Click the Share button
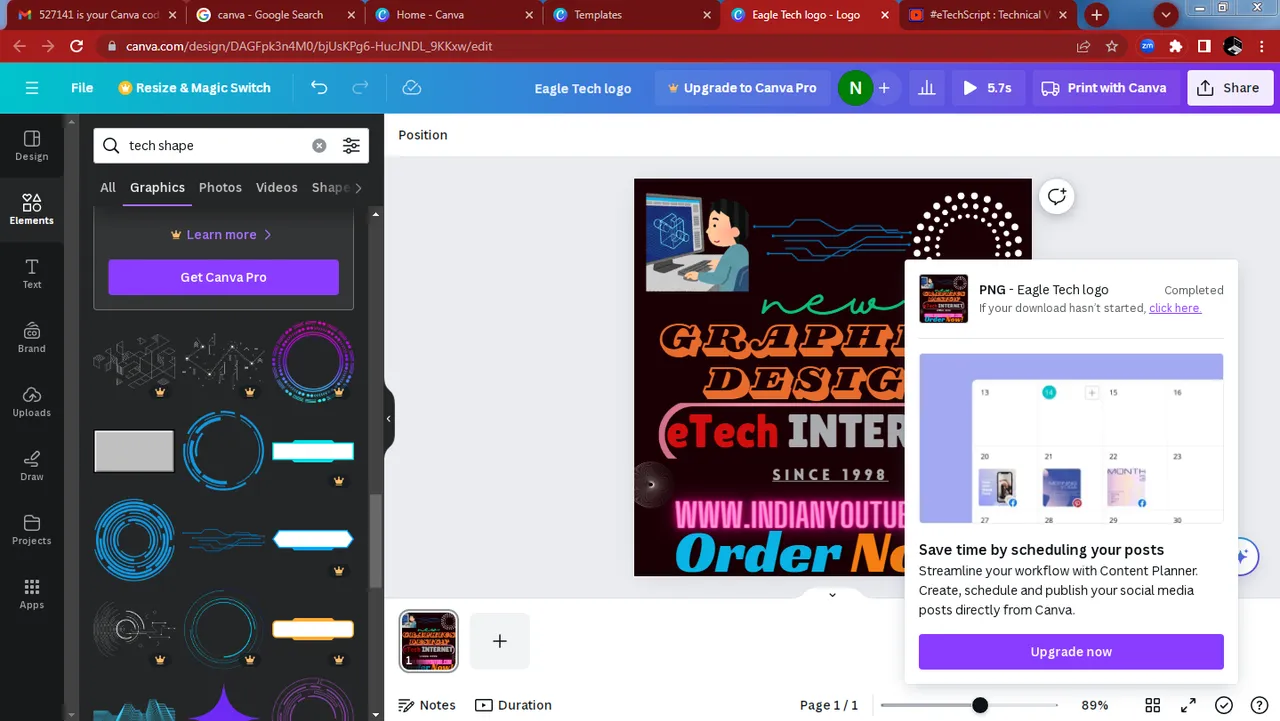The width and height of the screenshot is (1280, 721). 1230,88
